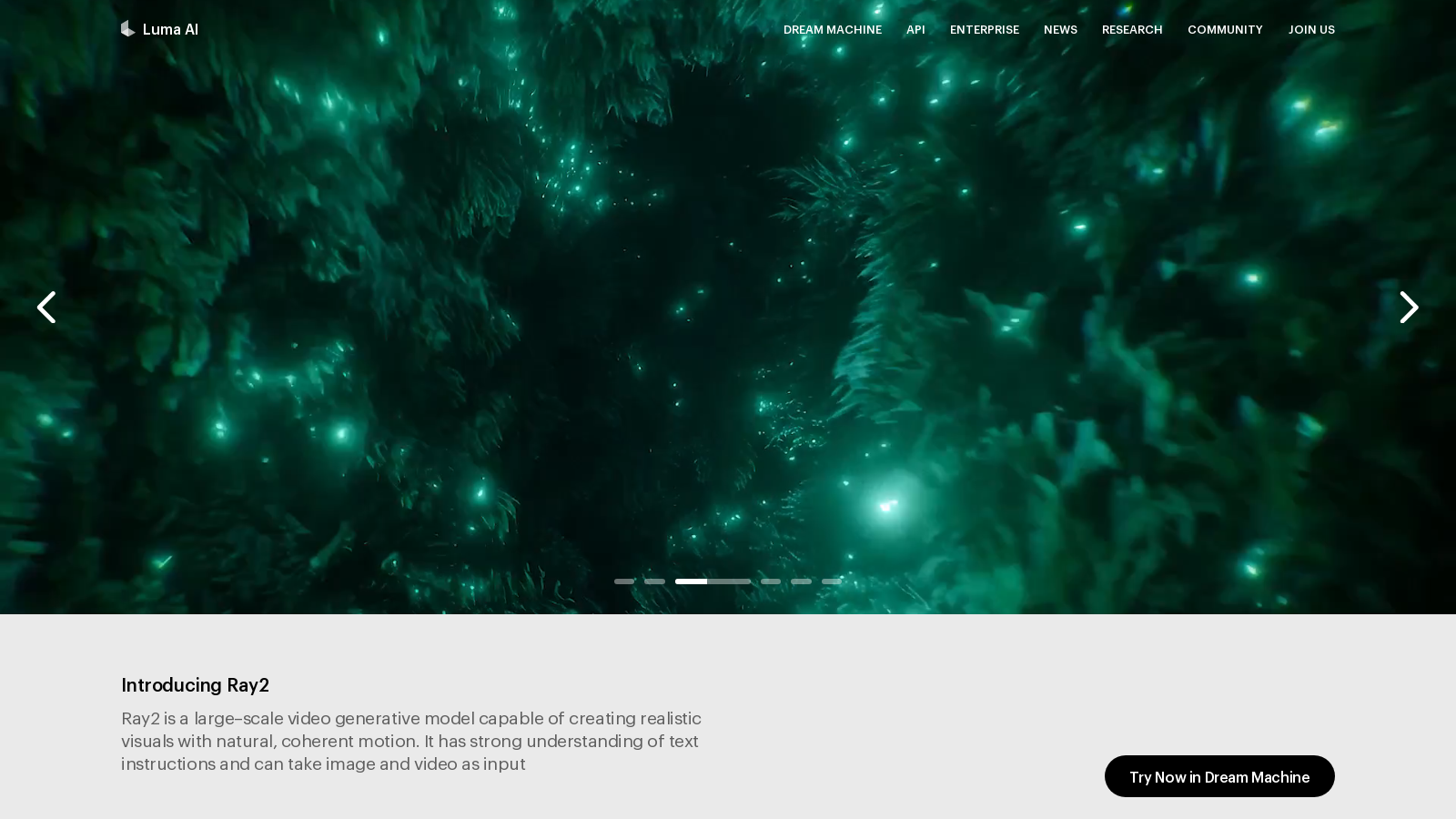Select the second carousel indicator dot
This screenshot has width=1456, height=819.
[x=654, y=581]
